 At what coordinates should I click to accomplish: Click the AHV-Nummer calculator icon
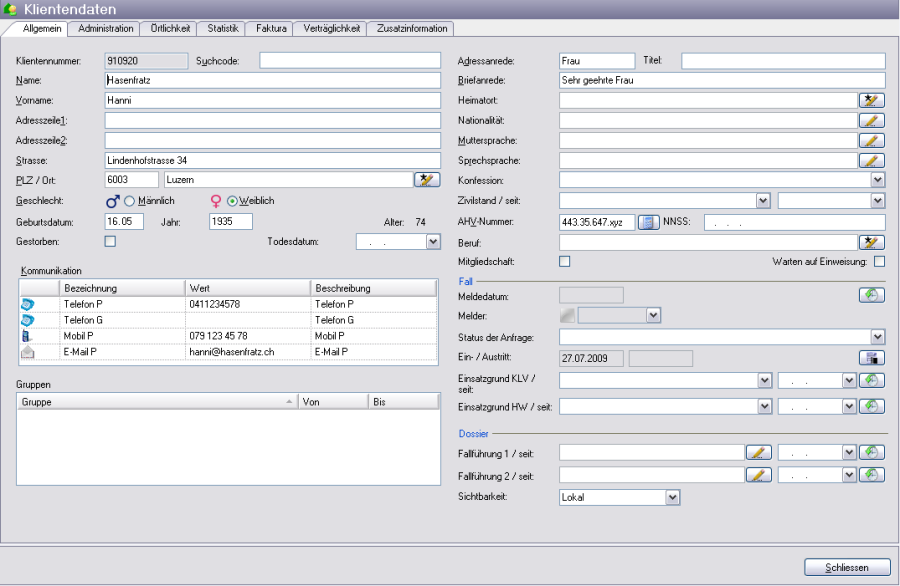coord(649,222)
